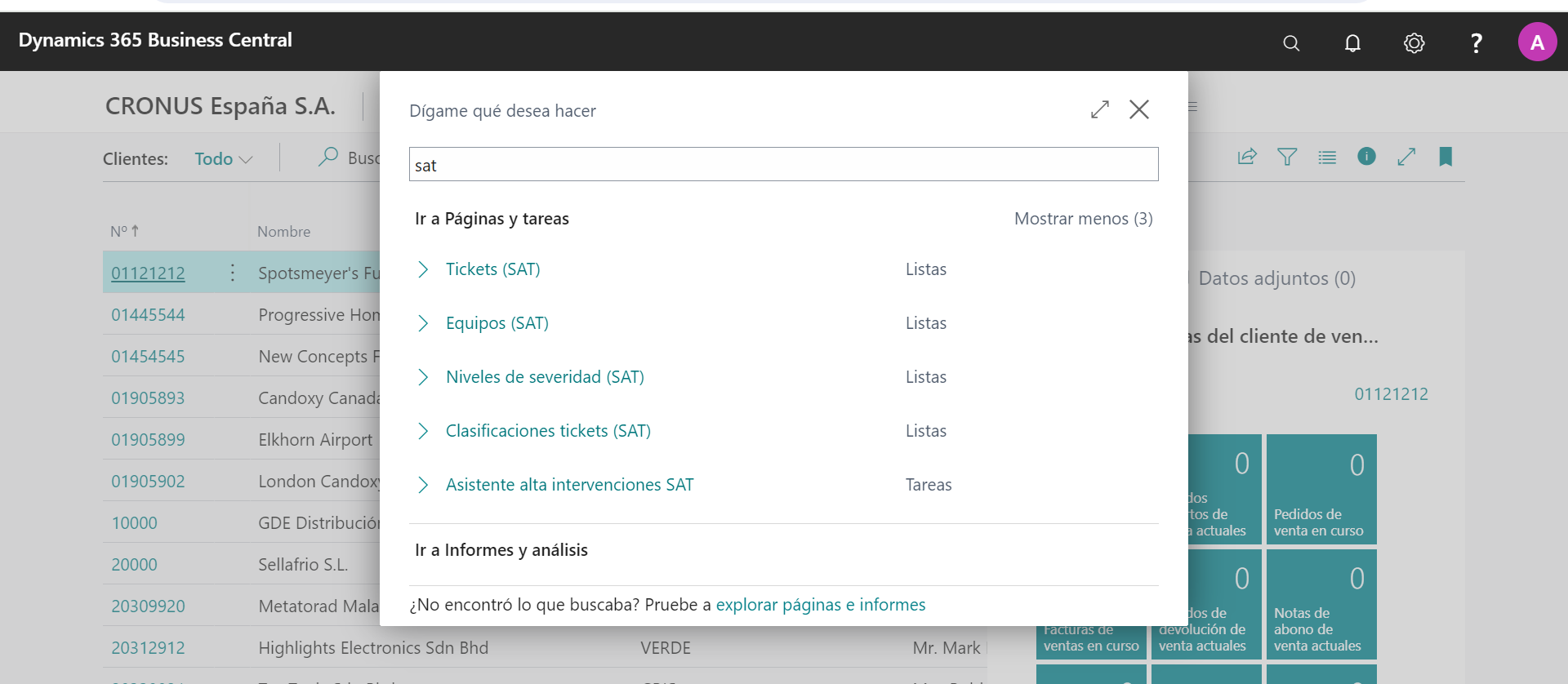Toggle the filter pane funnel icon

[1287, 157]
